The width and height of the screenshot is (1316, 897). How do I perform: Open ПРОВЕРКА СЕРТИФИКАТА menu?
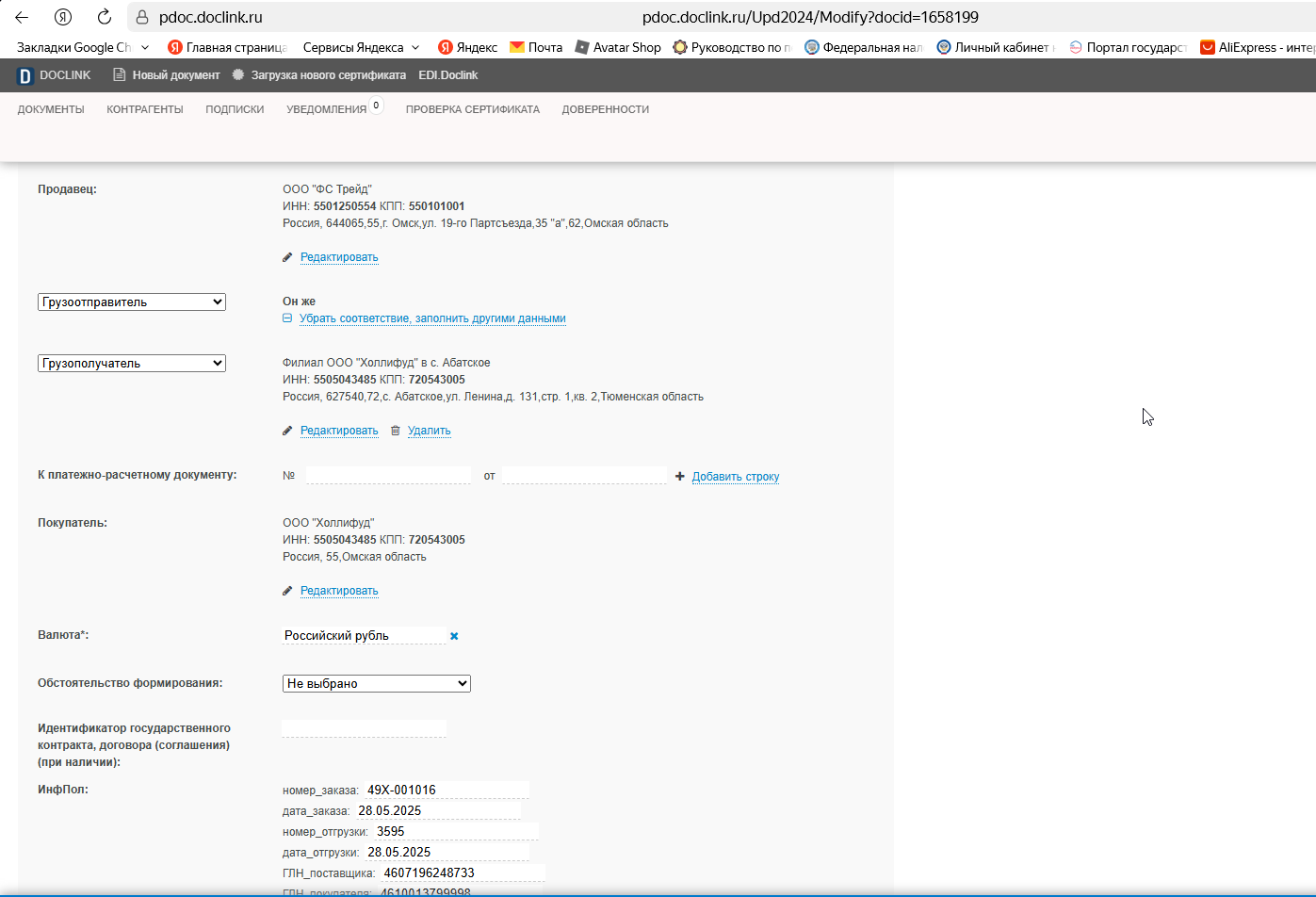(x=473, y=109)
